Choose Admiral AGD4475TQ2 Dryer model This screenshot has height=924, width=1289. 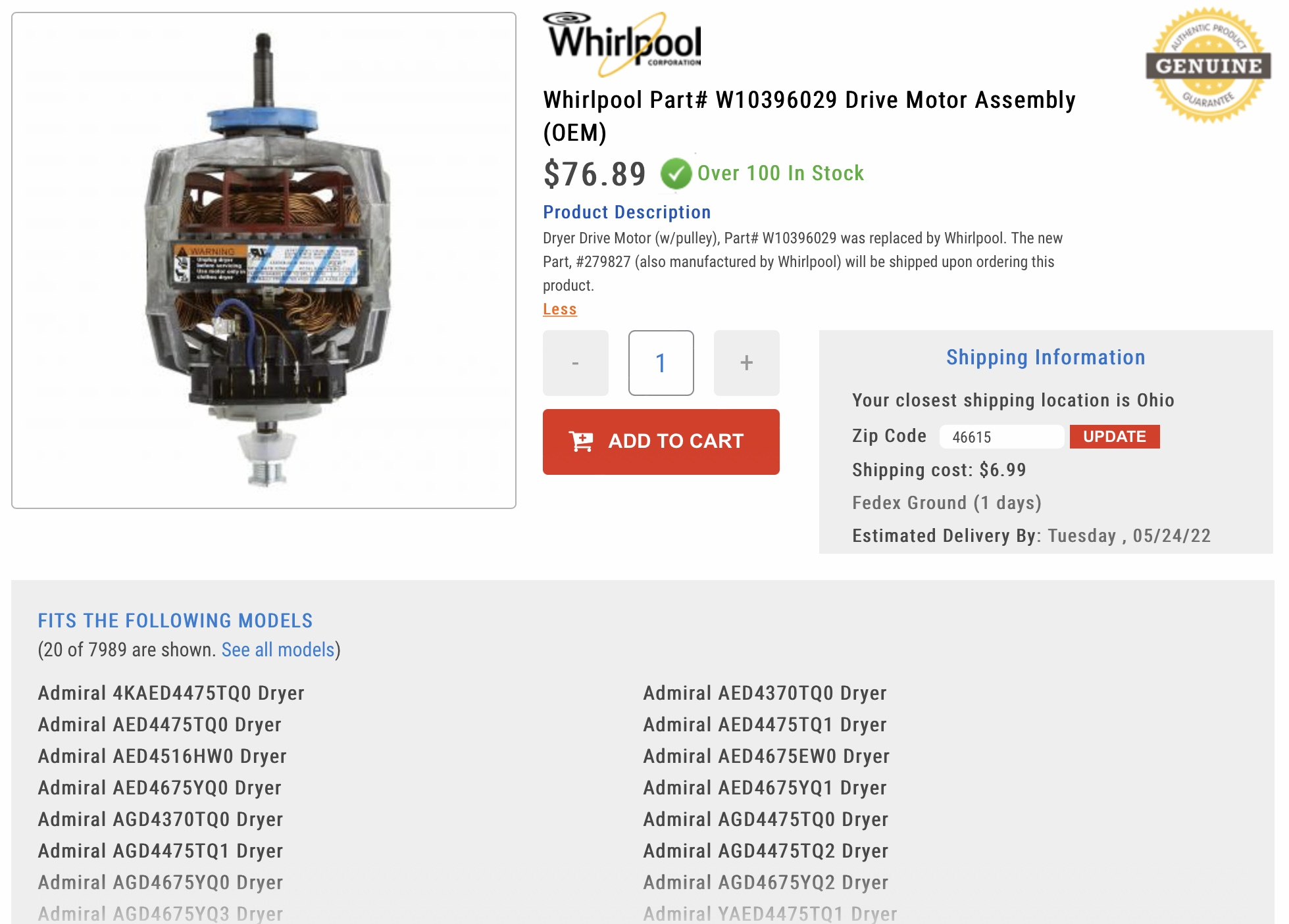click(x=765, y=851)
